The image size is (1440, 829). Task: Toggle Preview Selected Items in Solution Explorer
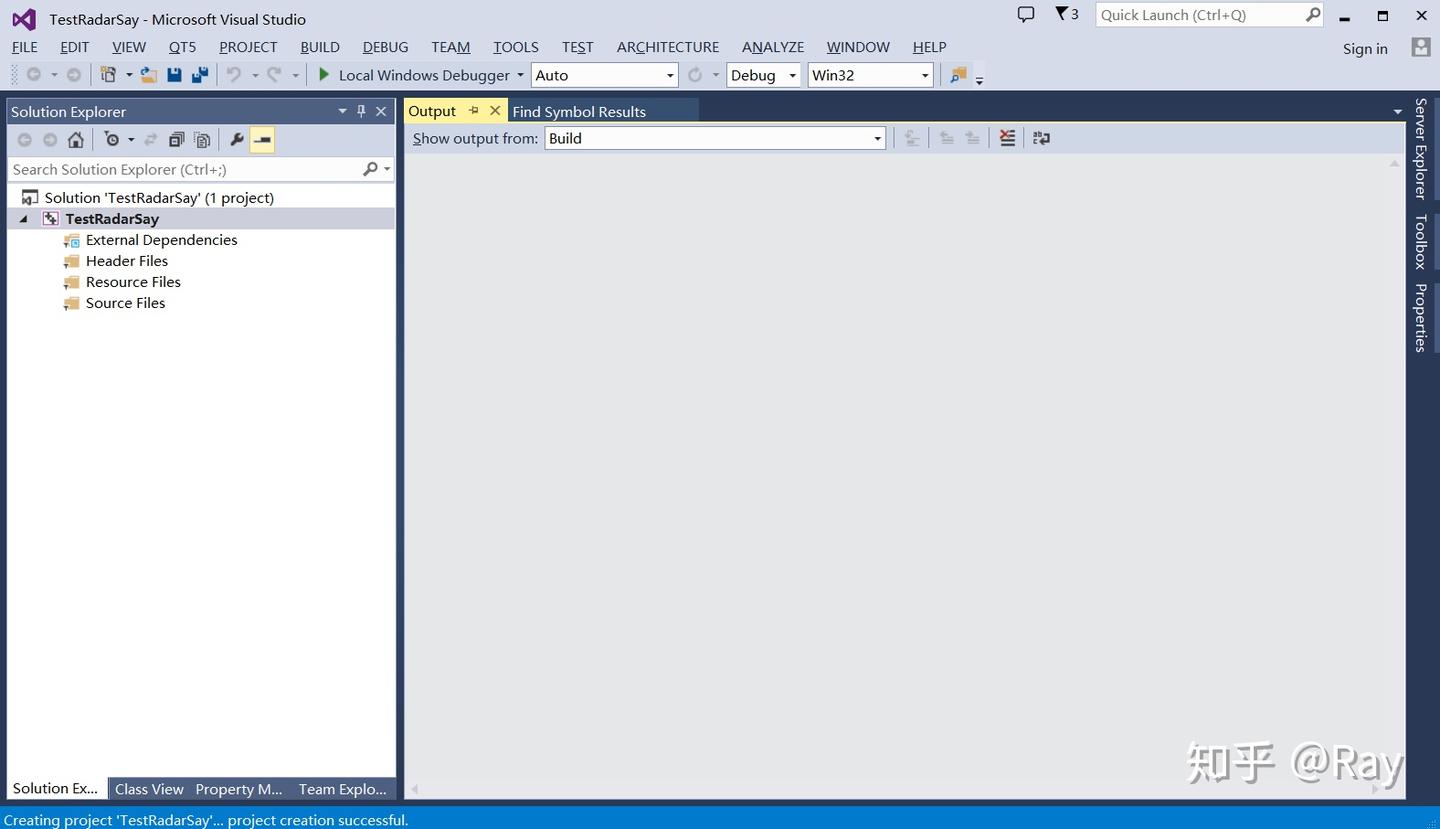(262, 139)
